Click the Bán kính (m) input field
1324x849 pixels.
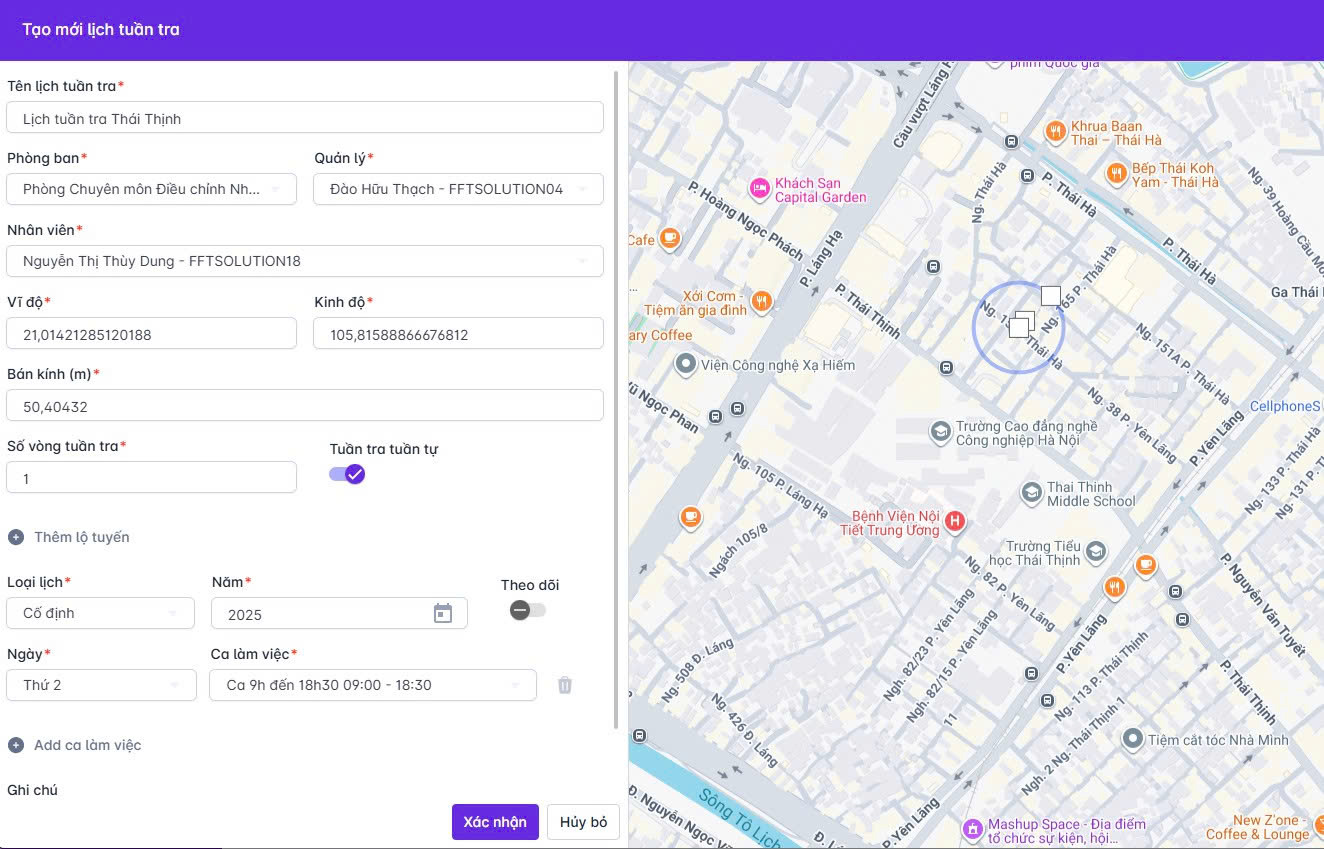tap(304, 406)
